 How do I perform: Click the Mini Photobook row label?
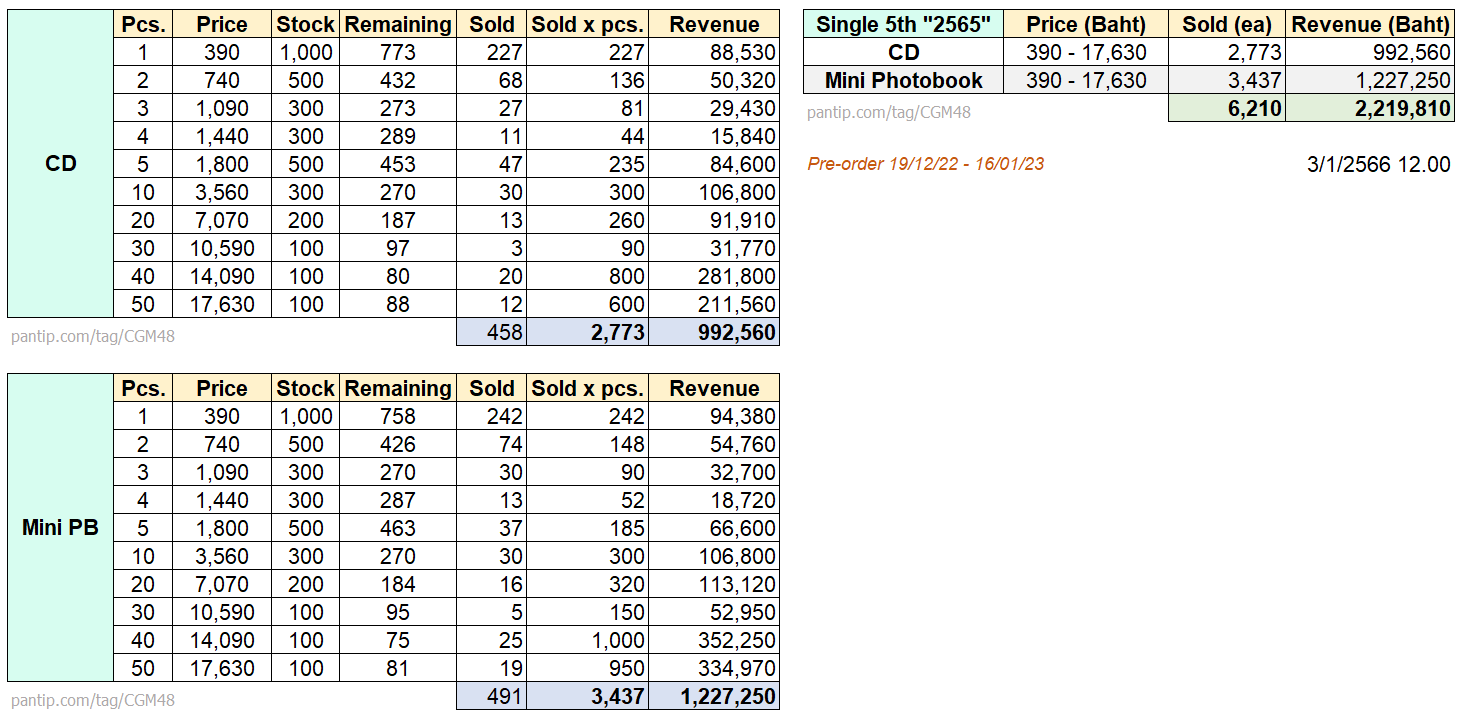tap(902, 81)
